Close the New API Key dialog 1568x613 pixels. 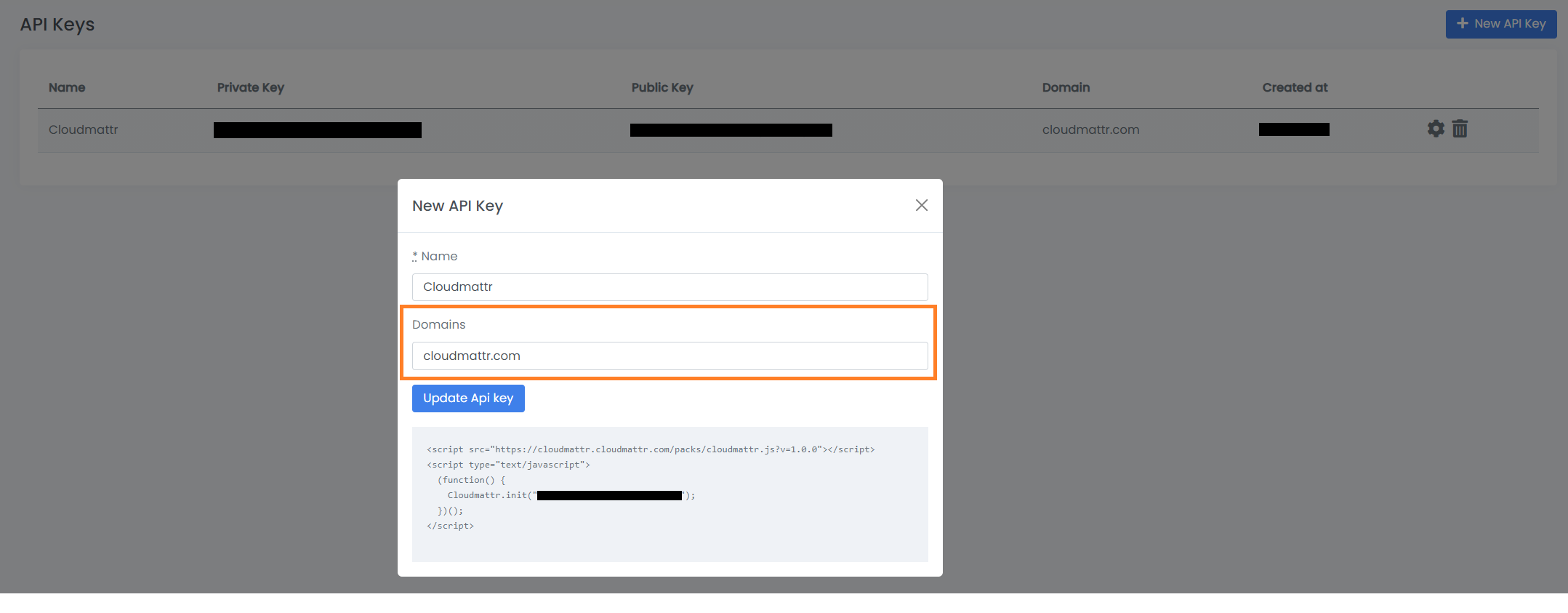pos(922,205)
